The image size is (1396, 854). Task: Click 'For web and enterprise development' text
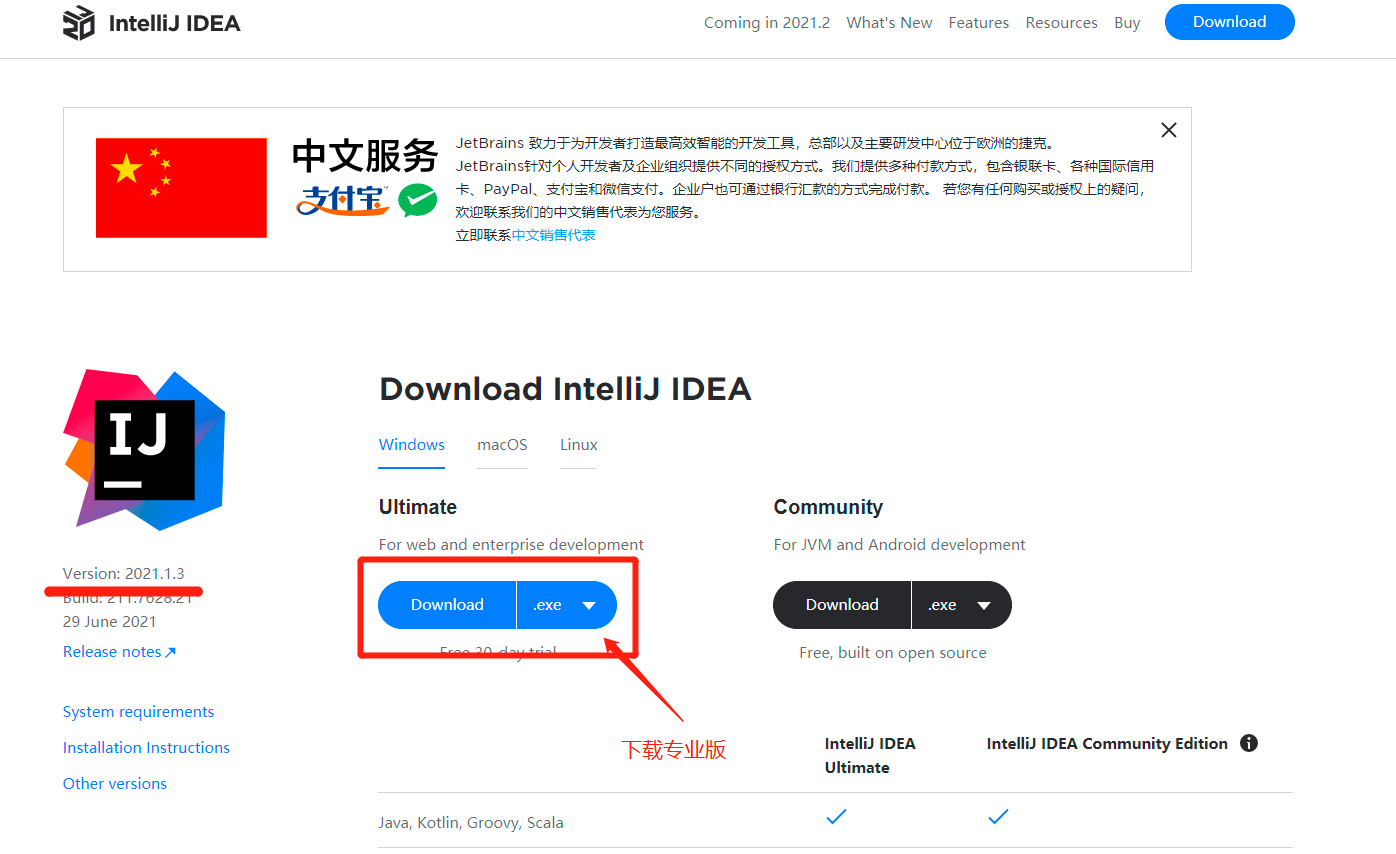tap(511, 545)
